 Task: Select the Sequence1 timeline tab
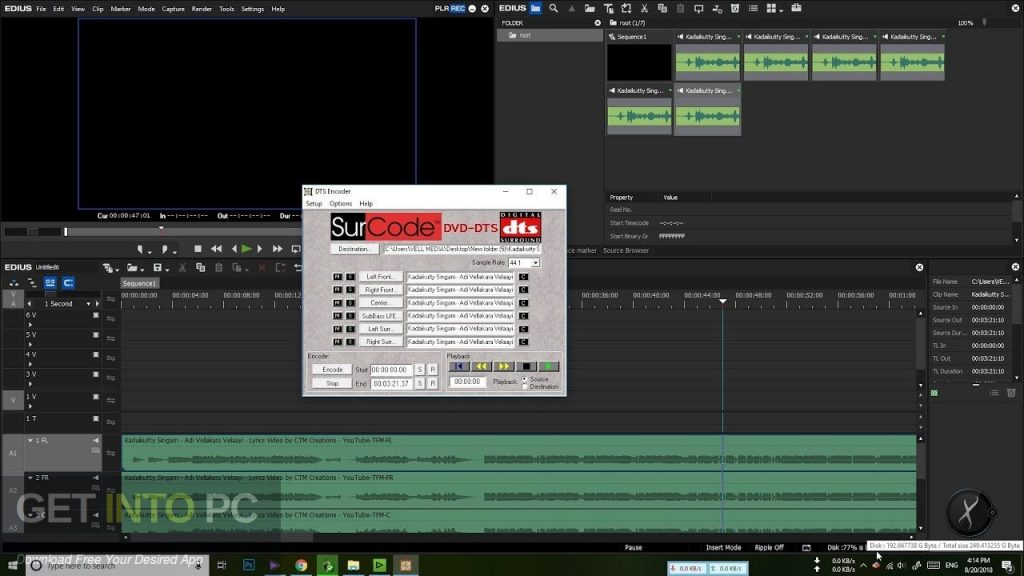click(x=139, y=283)
